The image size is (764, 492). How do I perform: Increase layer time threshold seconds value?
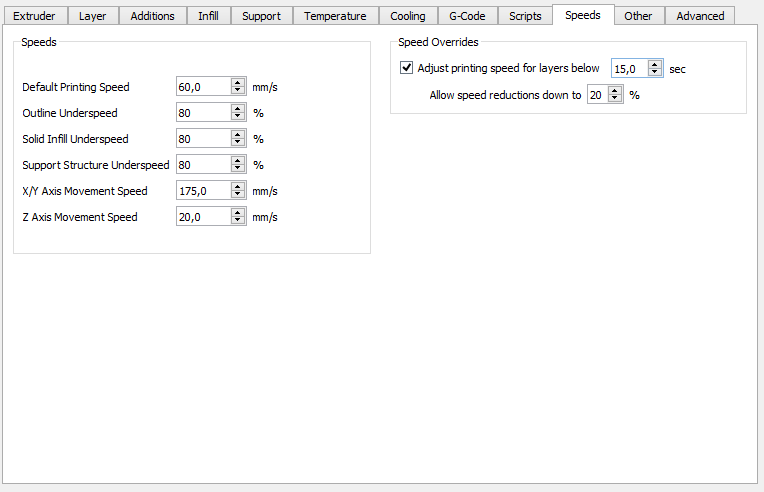[x=655, y=64]
